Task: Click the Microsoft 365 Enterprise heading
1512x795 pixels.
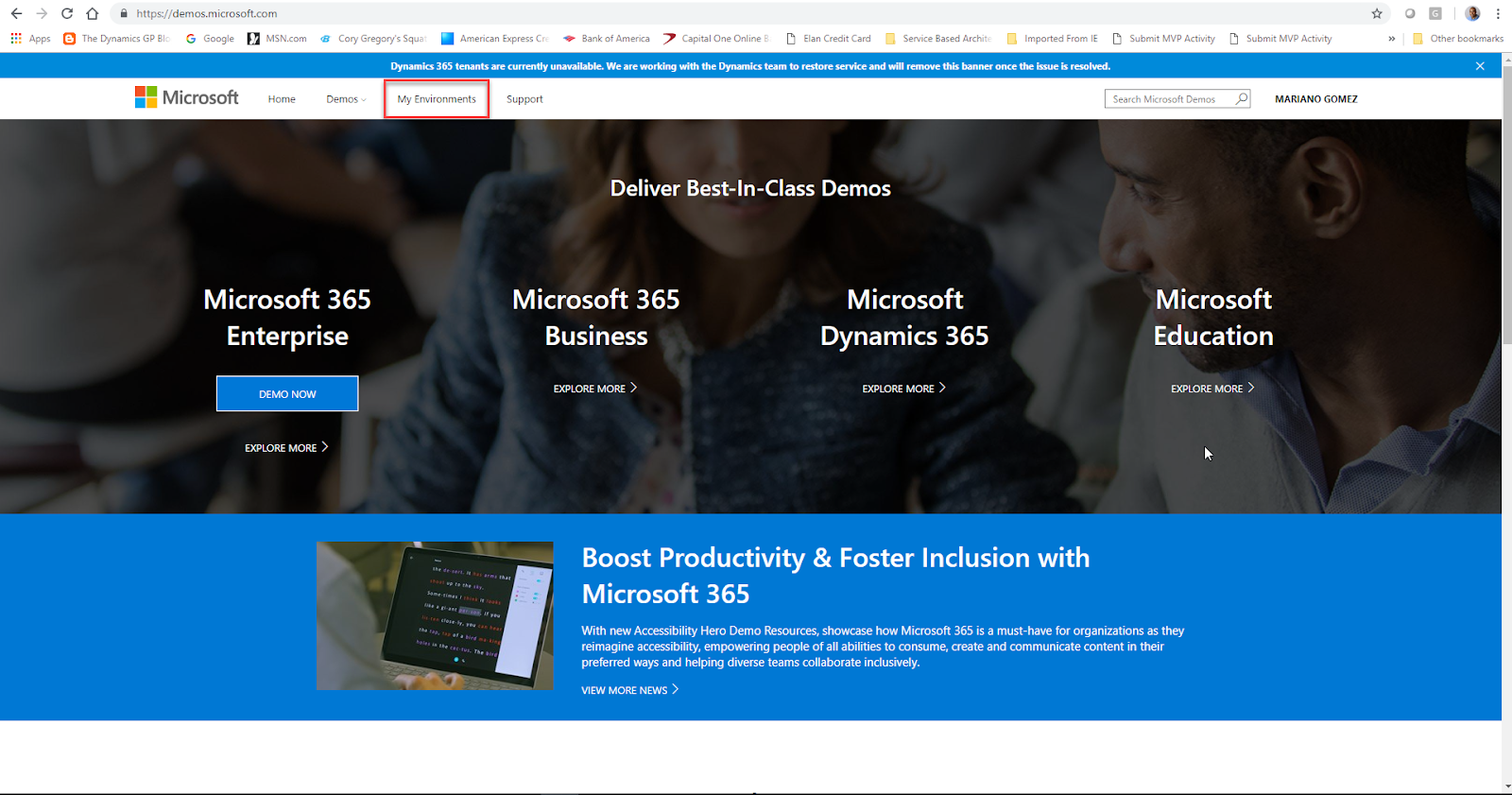Action: tap(287, 318)
